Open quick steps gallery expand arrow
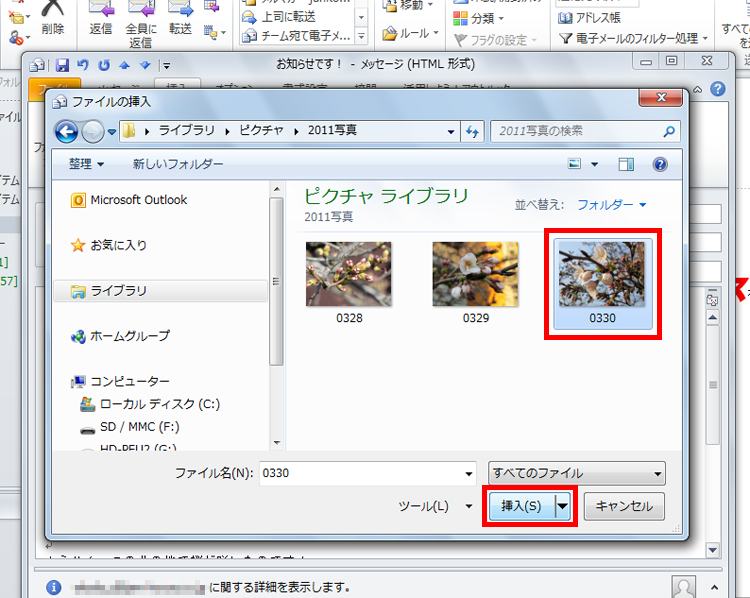The image size is (750, 598). tap(362, 36)
